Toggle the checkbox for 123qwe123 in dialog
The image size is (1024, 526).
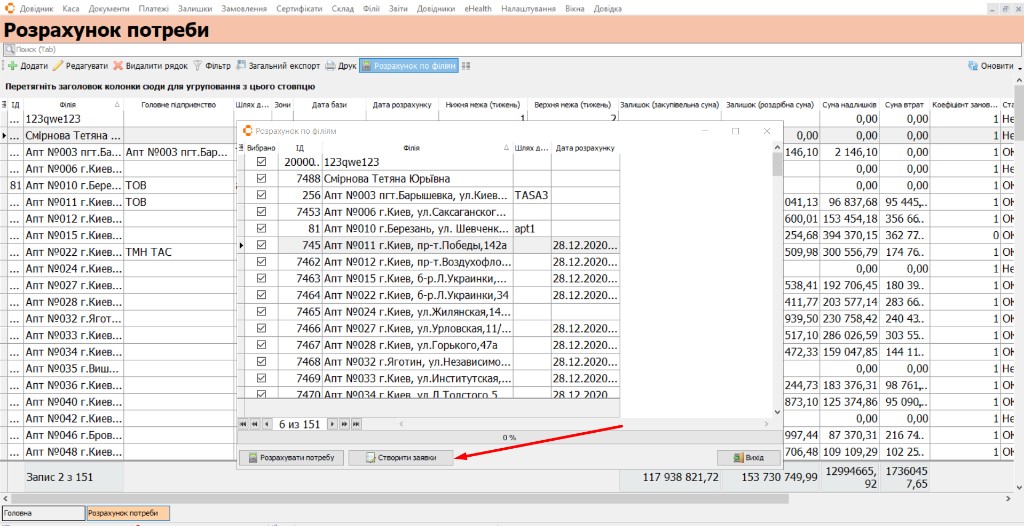[x=262, y=162]
